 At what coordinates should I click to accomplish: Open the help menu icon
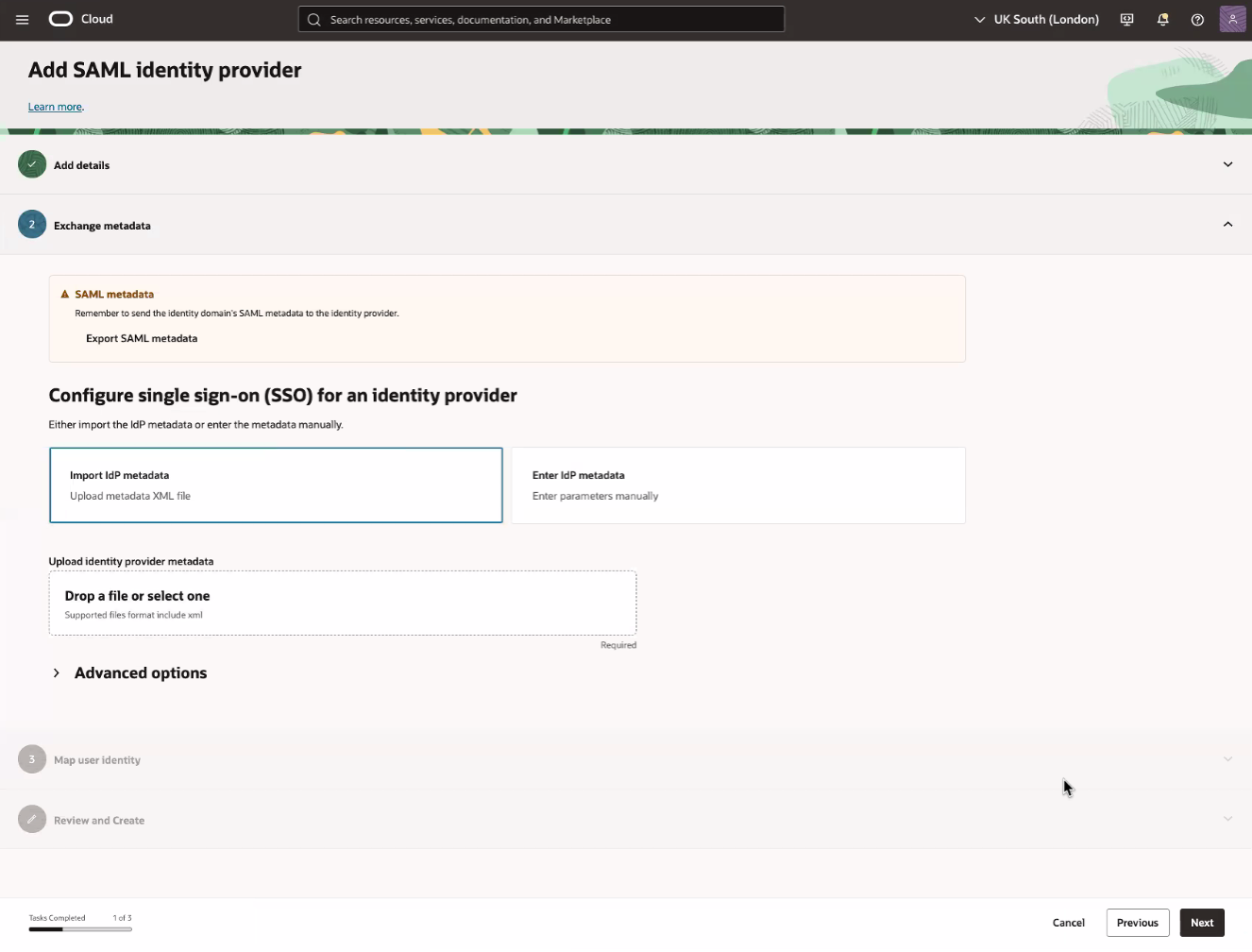[x=1197, y=19]
